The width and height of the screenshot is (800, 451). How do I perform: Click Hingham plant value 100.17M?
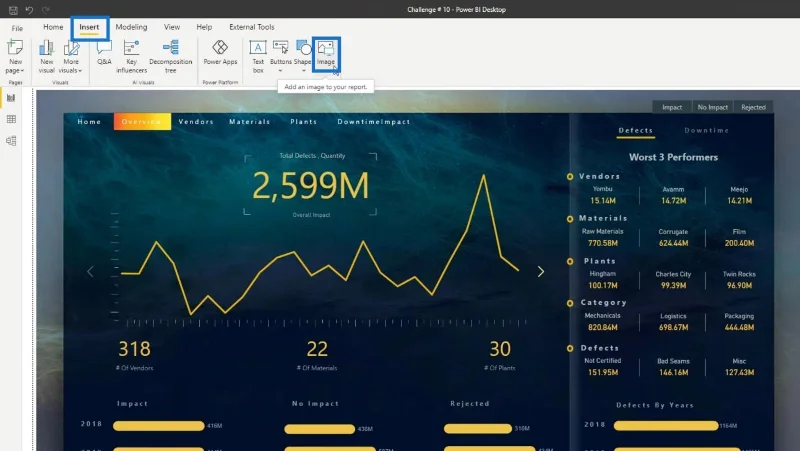[603, 286]
